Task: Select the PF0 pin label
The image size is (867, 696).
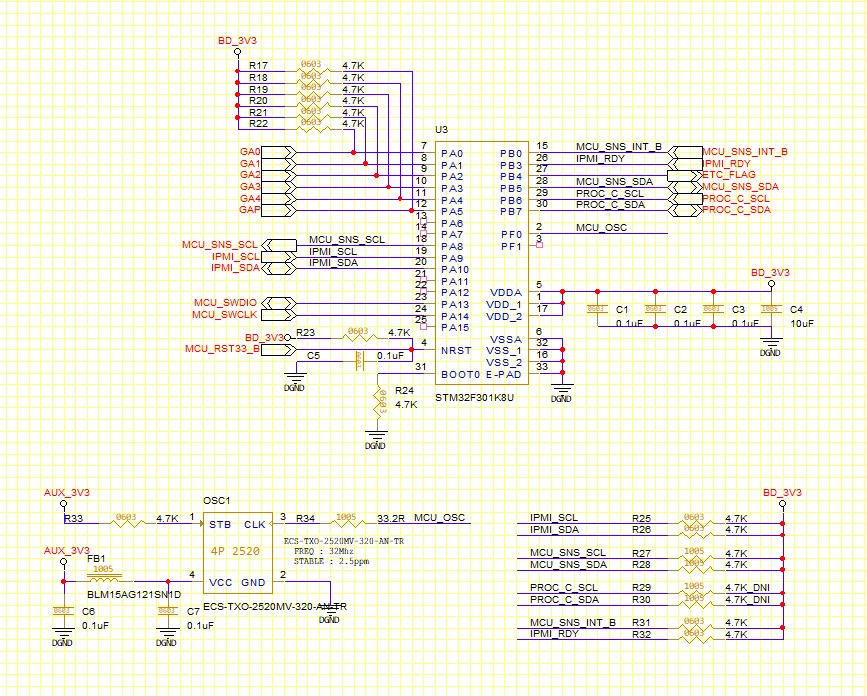Action: click(x=511, y=234)
